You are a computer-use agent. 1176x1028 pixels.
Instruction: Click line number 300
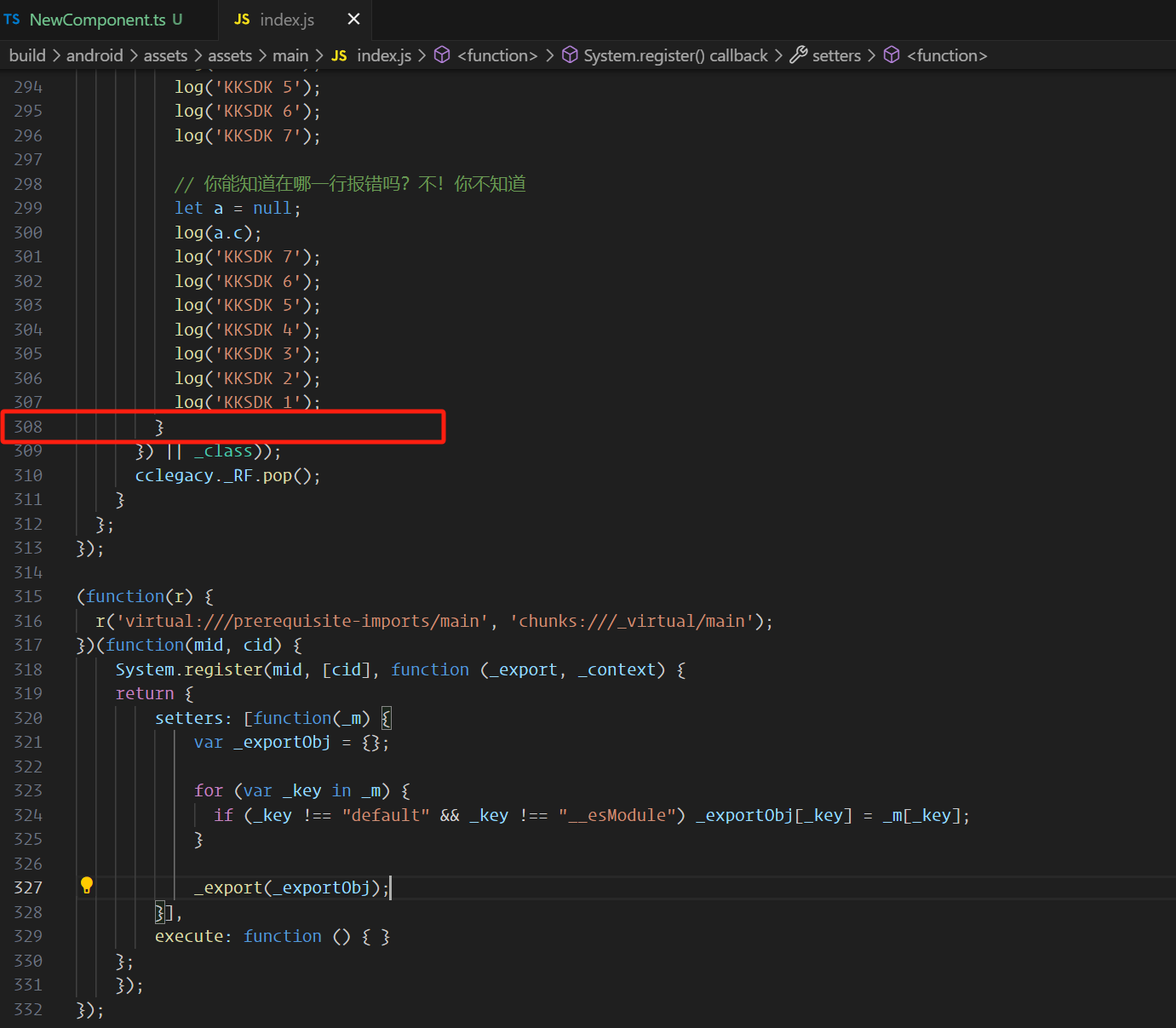tap(28, 233)
